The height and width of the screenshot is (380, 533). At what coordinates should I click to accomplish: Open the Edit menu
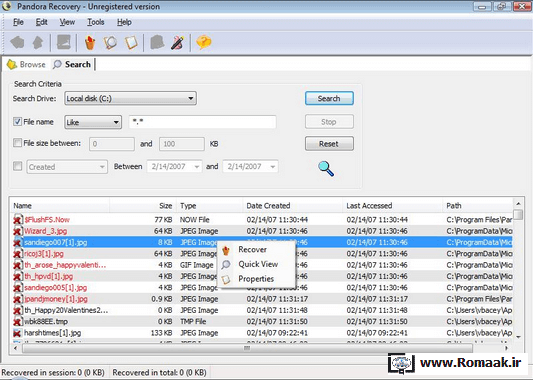click(41, 22)
